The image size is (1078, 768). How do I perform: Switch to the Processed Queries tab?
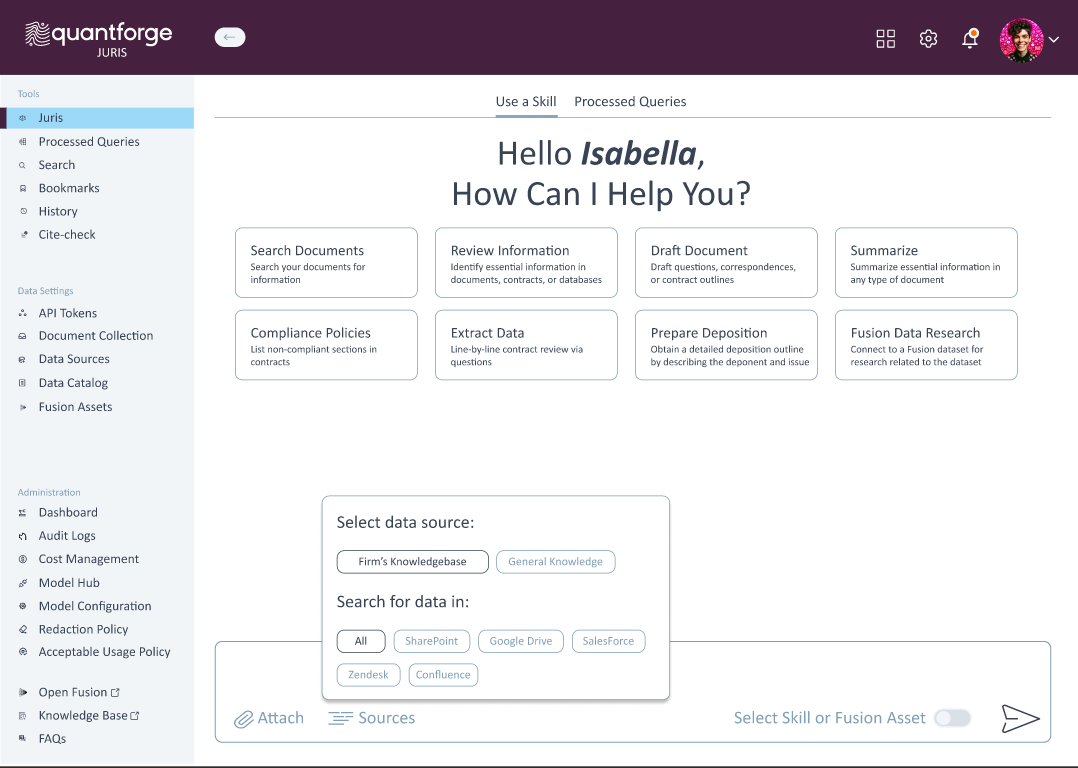coord(630,101)
